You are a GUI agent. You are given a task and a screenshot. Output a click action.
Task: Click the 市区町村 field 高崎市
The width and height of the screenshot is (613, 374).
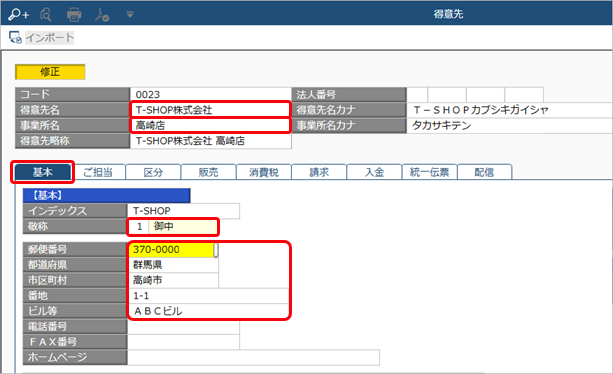point(173,280)
